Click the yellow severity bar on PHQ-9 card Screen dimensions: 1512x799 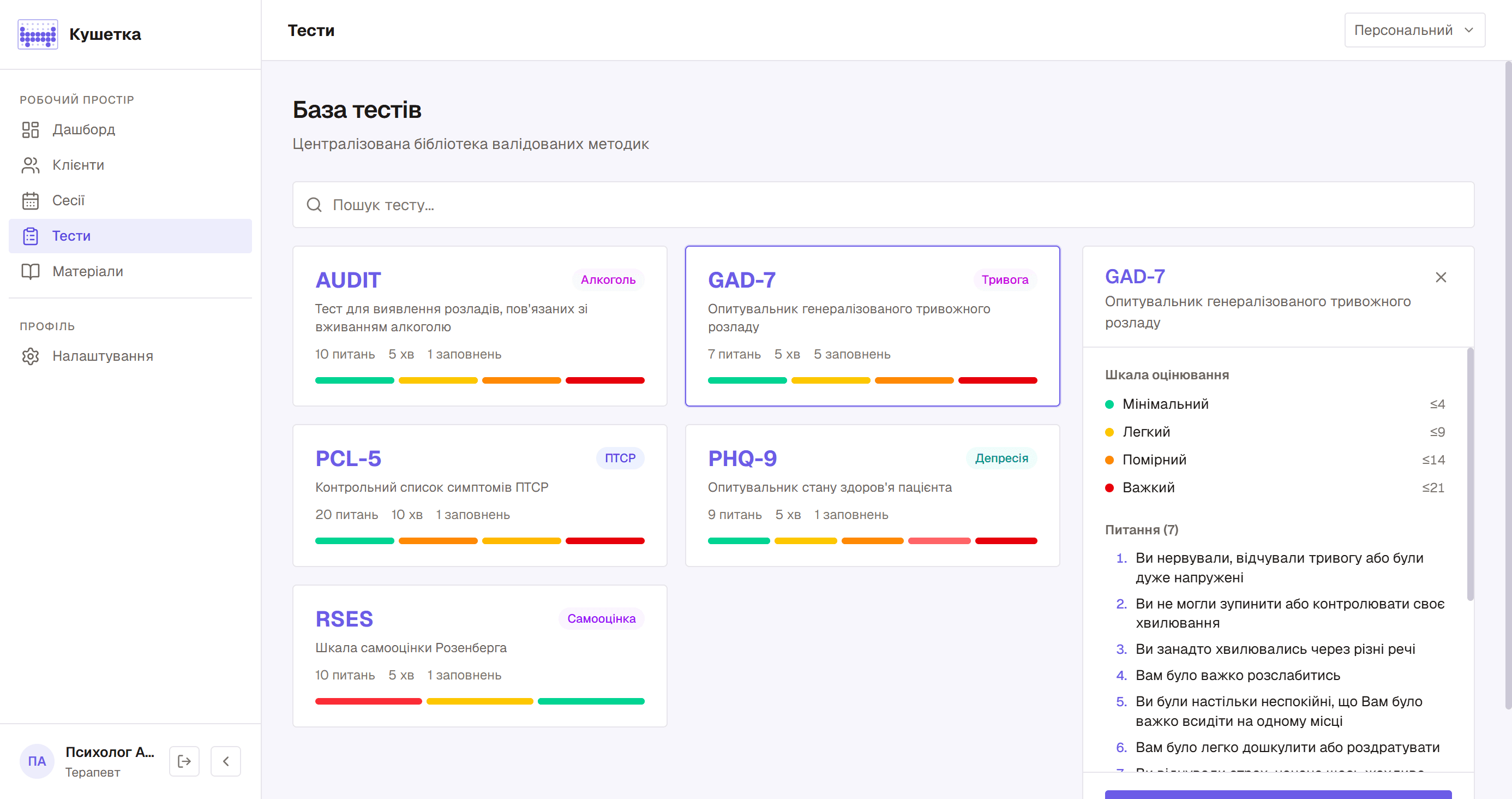pos(805,541)
